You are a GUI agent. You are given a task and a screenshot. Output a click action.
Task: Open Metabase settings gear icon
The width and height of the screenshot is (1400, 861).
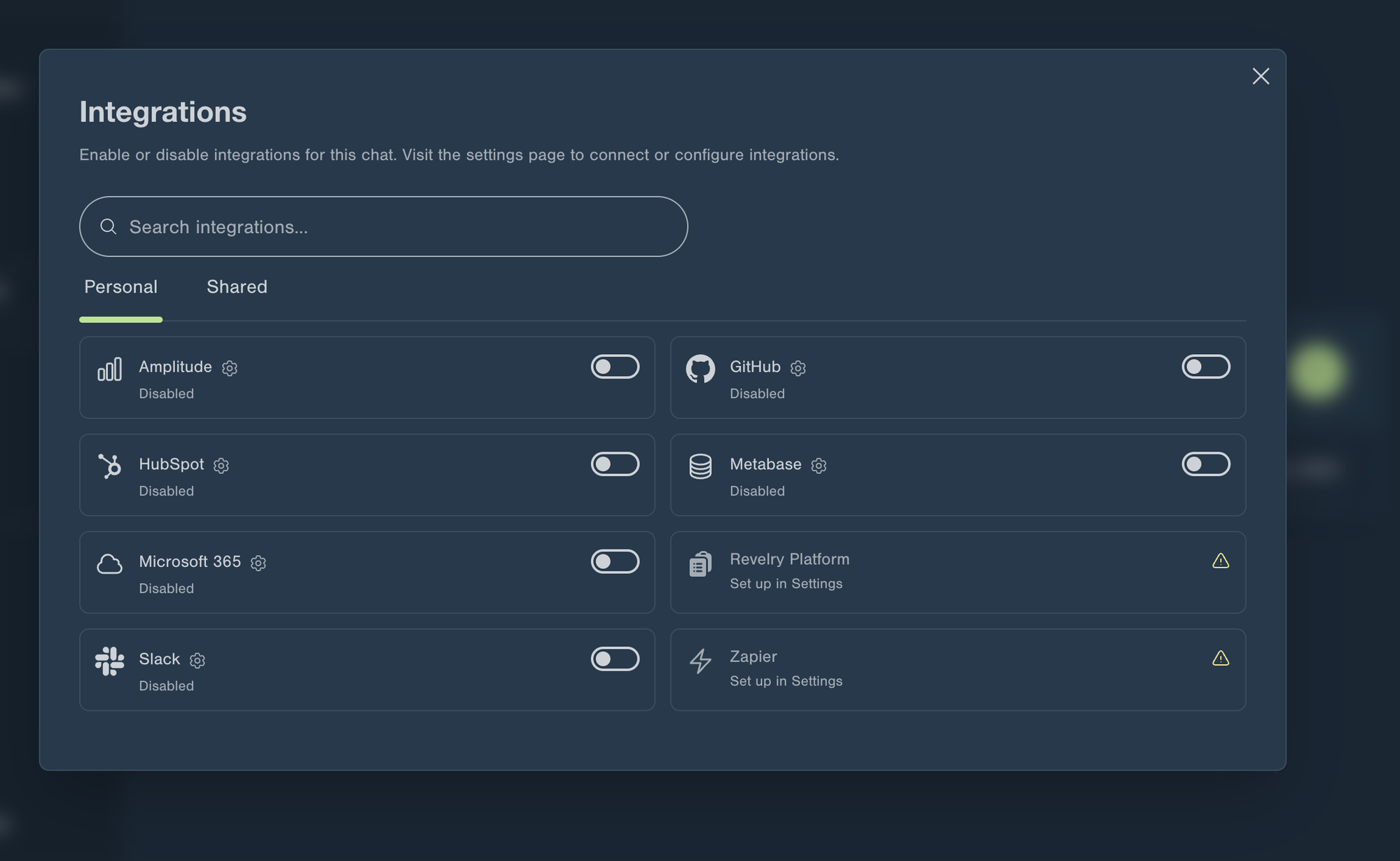[819, 465]
